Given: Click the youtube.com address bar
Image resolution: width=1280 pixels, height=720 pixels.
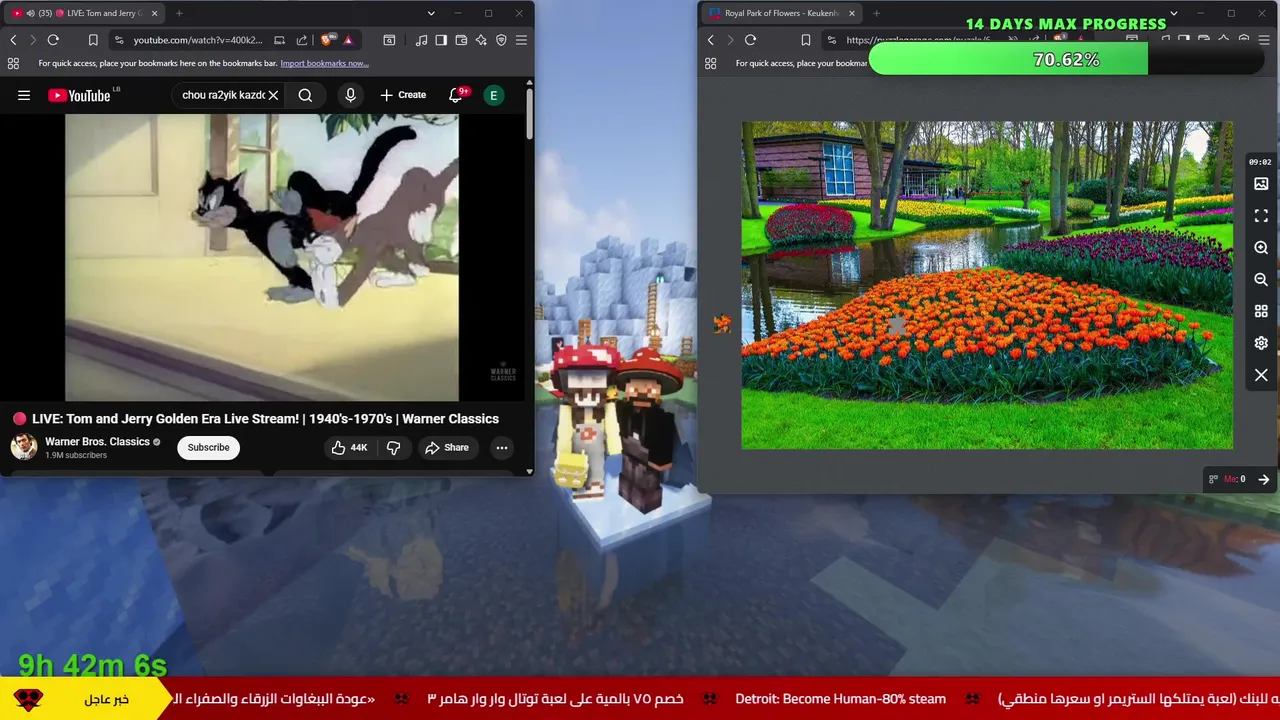Looking at the screenshot, I should tap(197, 40).
